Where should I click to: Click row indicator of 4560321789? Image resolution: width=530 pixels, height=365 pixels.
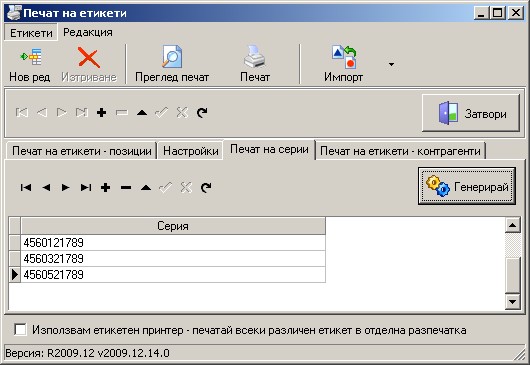point(15,259)
